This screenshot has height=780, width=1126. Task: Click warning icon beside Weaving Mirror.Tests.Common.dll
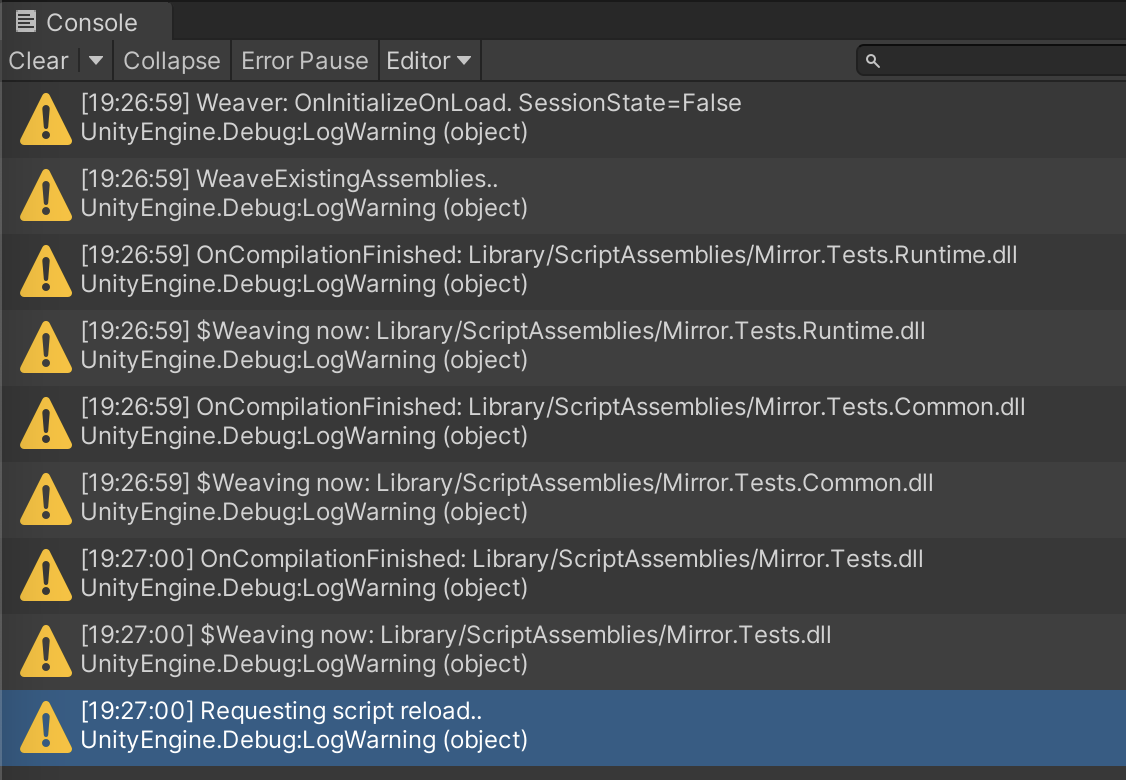pyautogui.click(x=44, y=497)
